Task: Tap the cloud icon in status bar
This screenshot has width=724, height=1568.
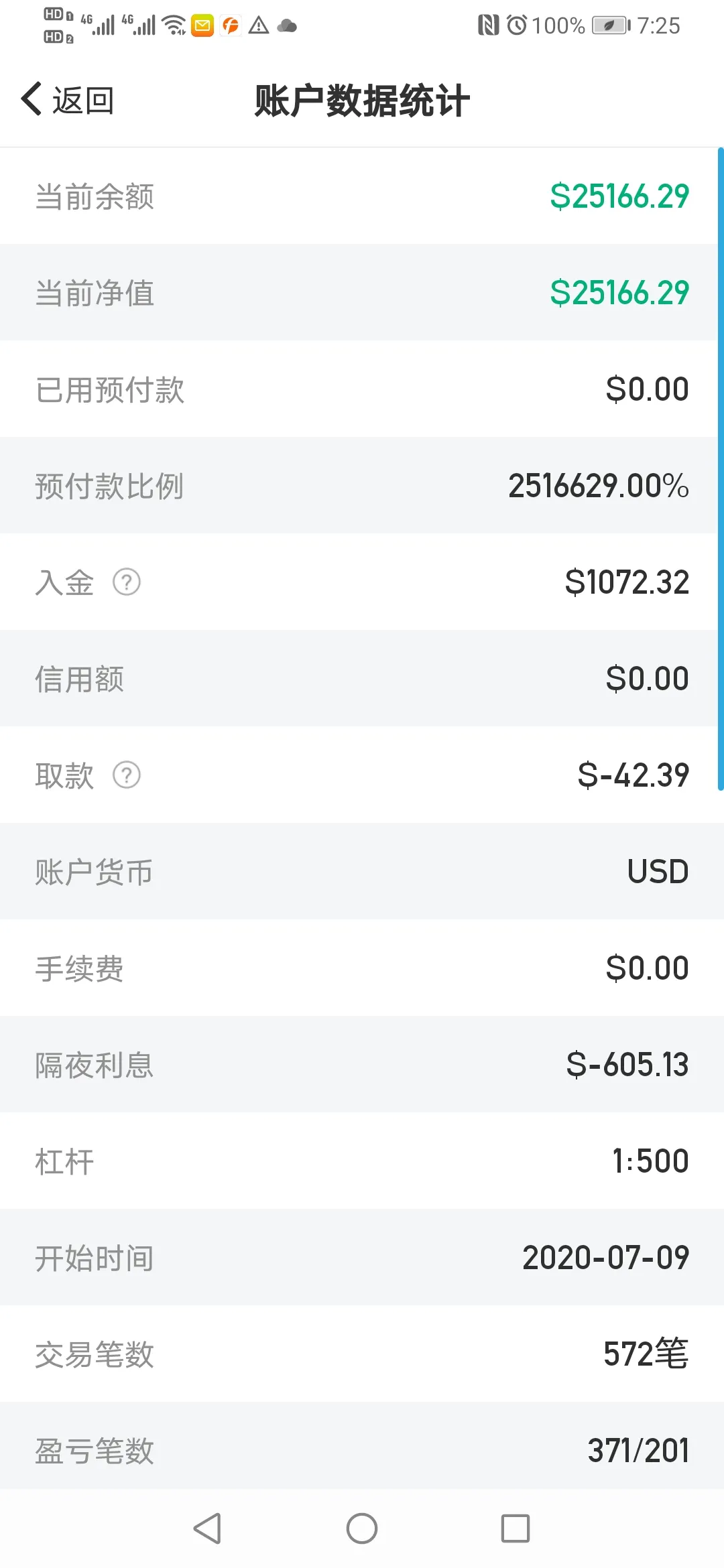Action: (x=287, y=26)
